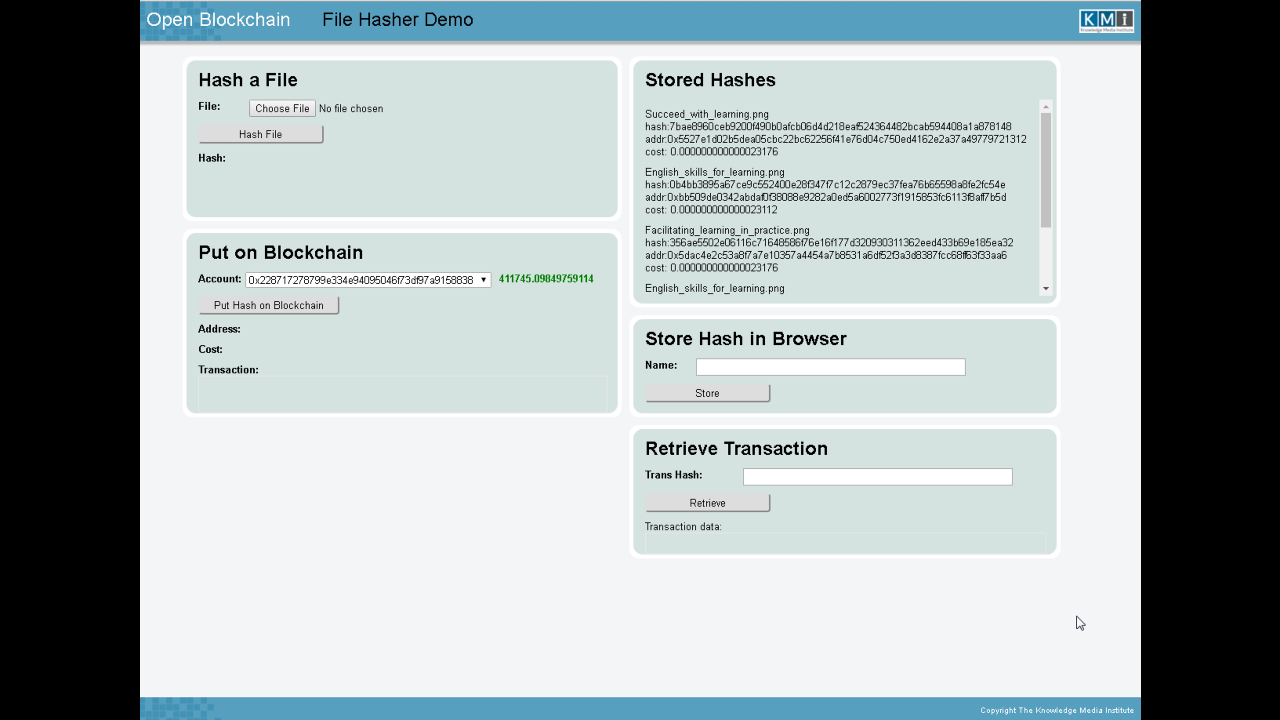Click the Stored Hashes scrollbar thumb
The image size is (1280, 720).
pyautogui.click(x=1046, y=170)
